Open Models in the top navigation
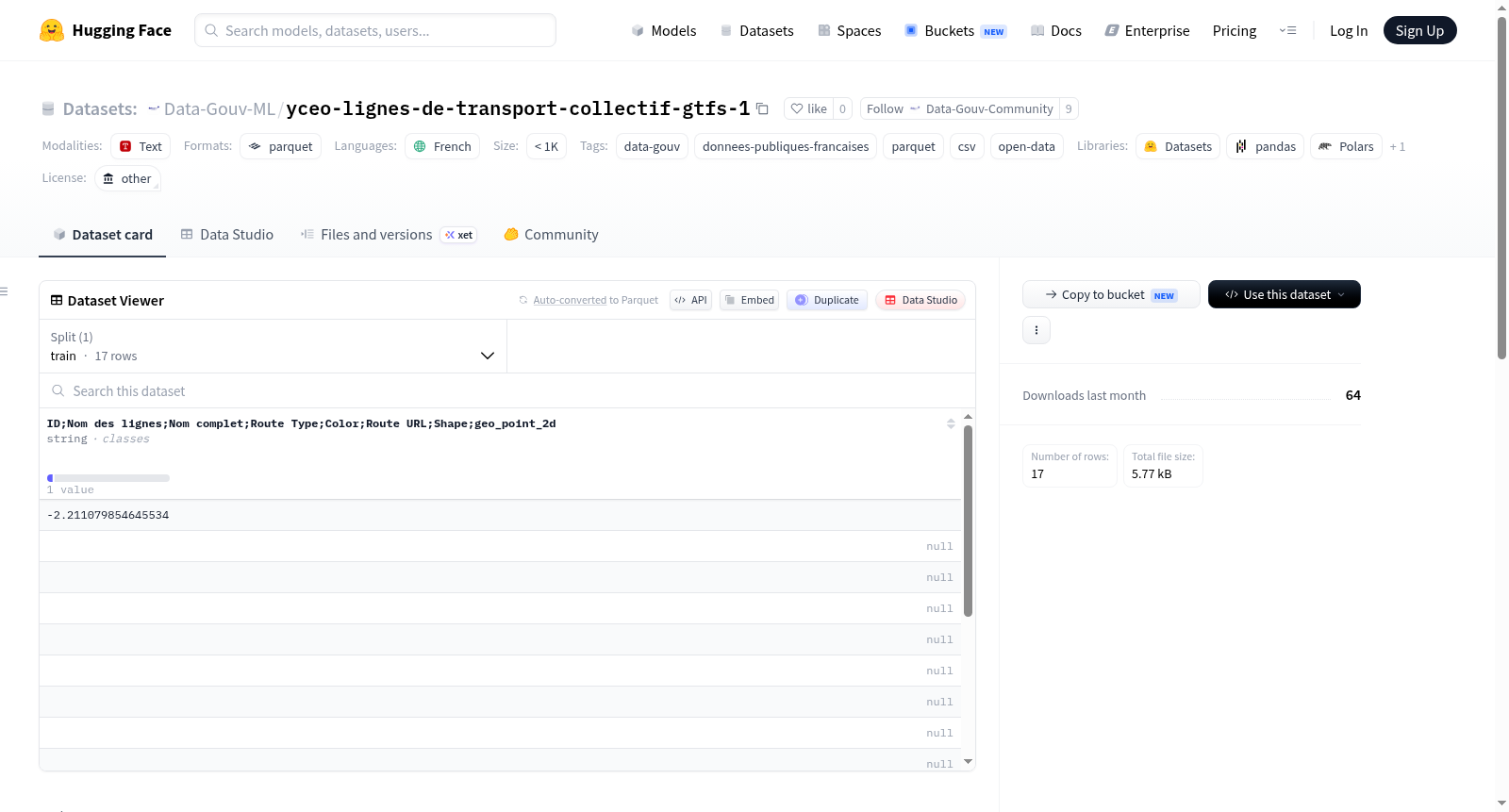Viewport: 1509px width, 812px height. (664, 30)
